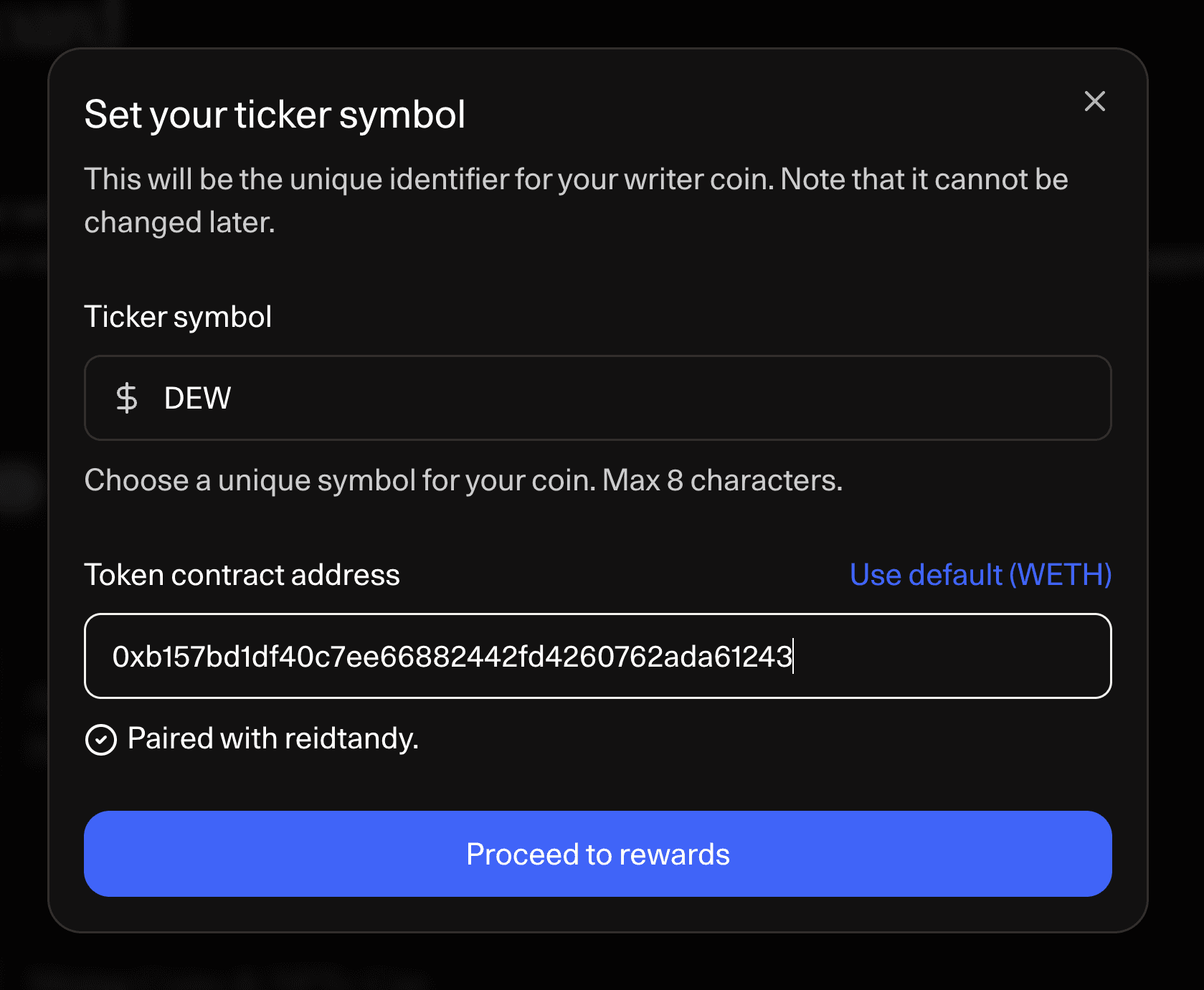Screen dimensions: 1204x990
Task: Click the word 'reidtandy' in status
Action: click(350, 738)
